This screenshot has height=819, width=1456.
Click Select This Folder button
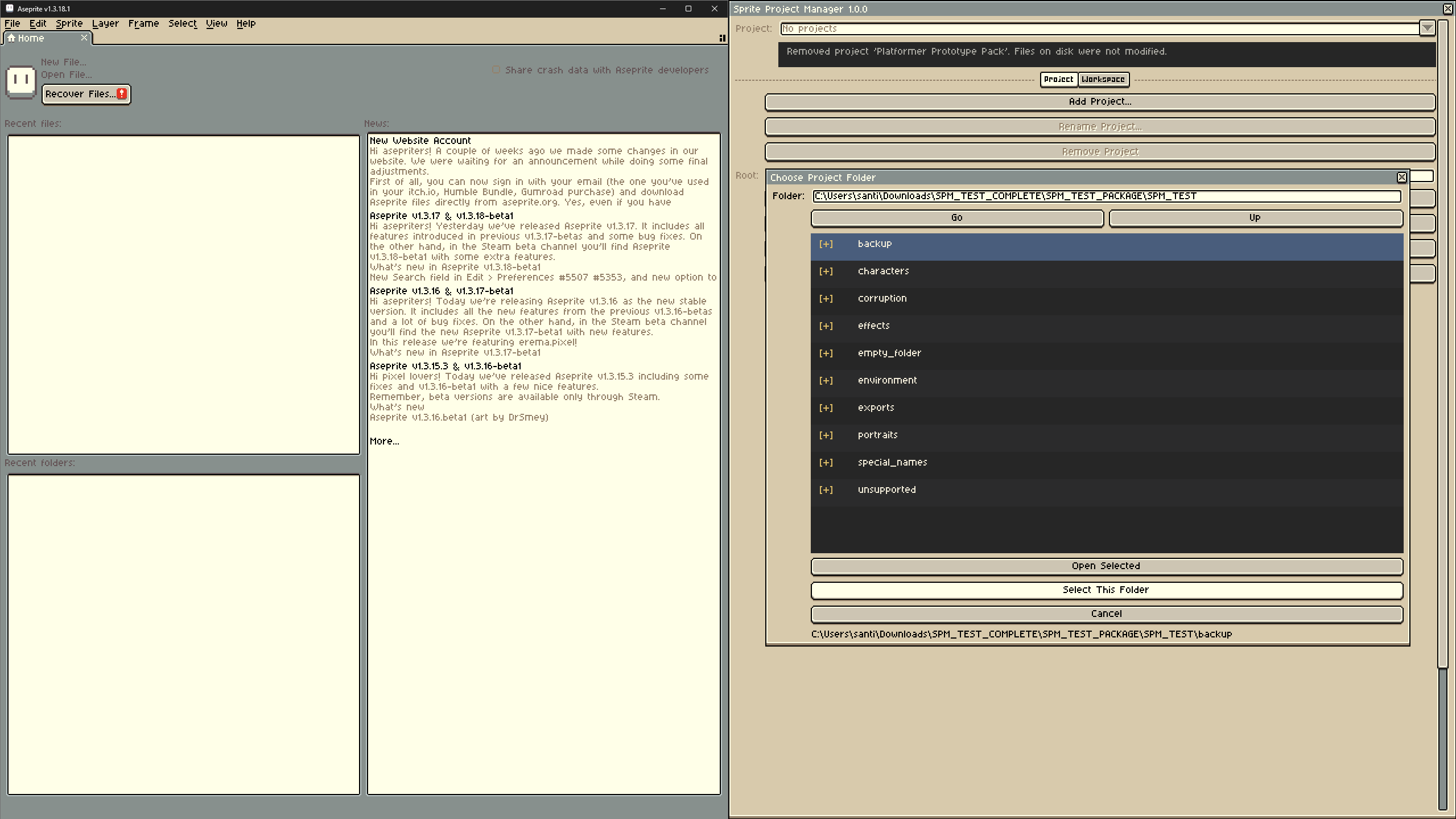(x=1106, y=590)
